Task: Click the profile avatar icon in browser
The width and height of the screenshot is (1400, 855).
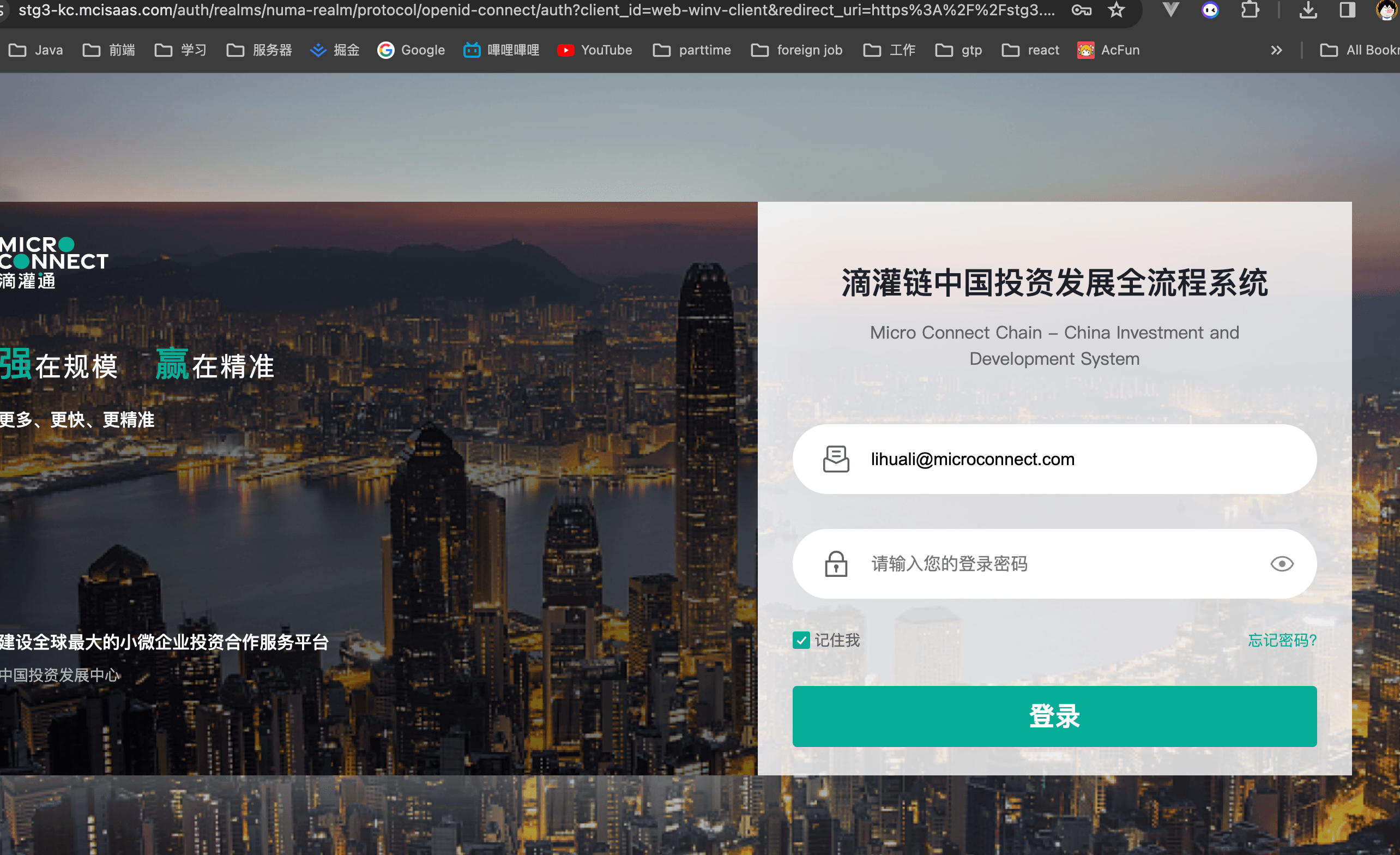Action: [x=1388, y=10]
